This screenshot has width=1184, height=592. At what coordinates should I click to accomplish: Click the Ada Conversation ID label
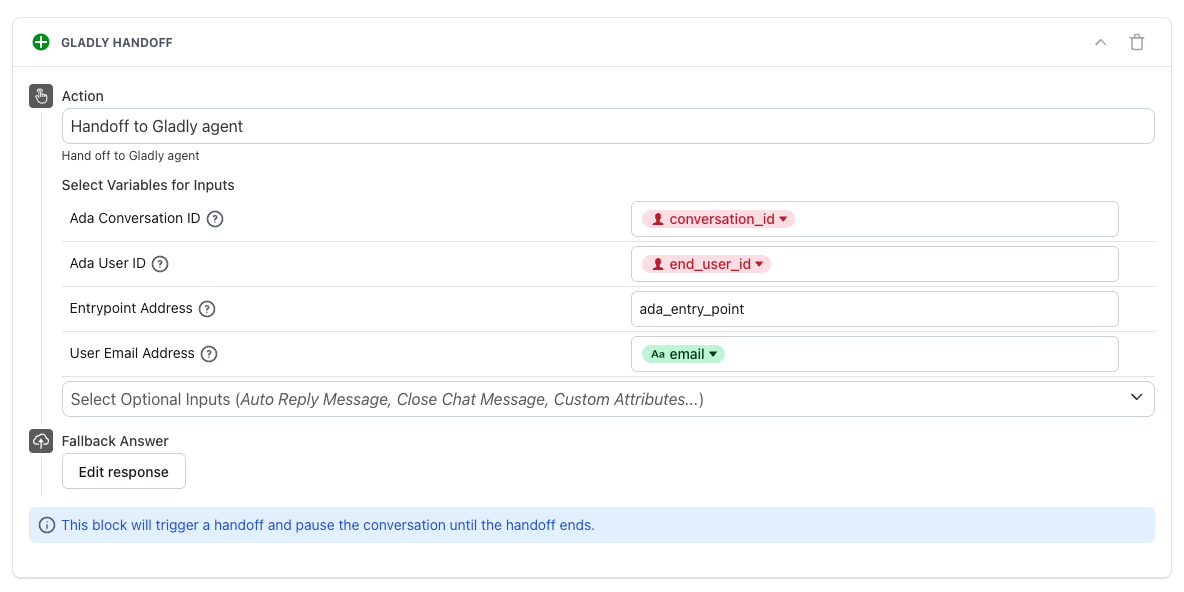tap(135, 219)
